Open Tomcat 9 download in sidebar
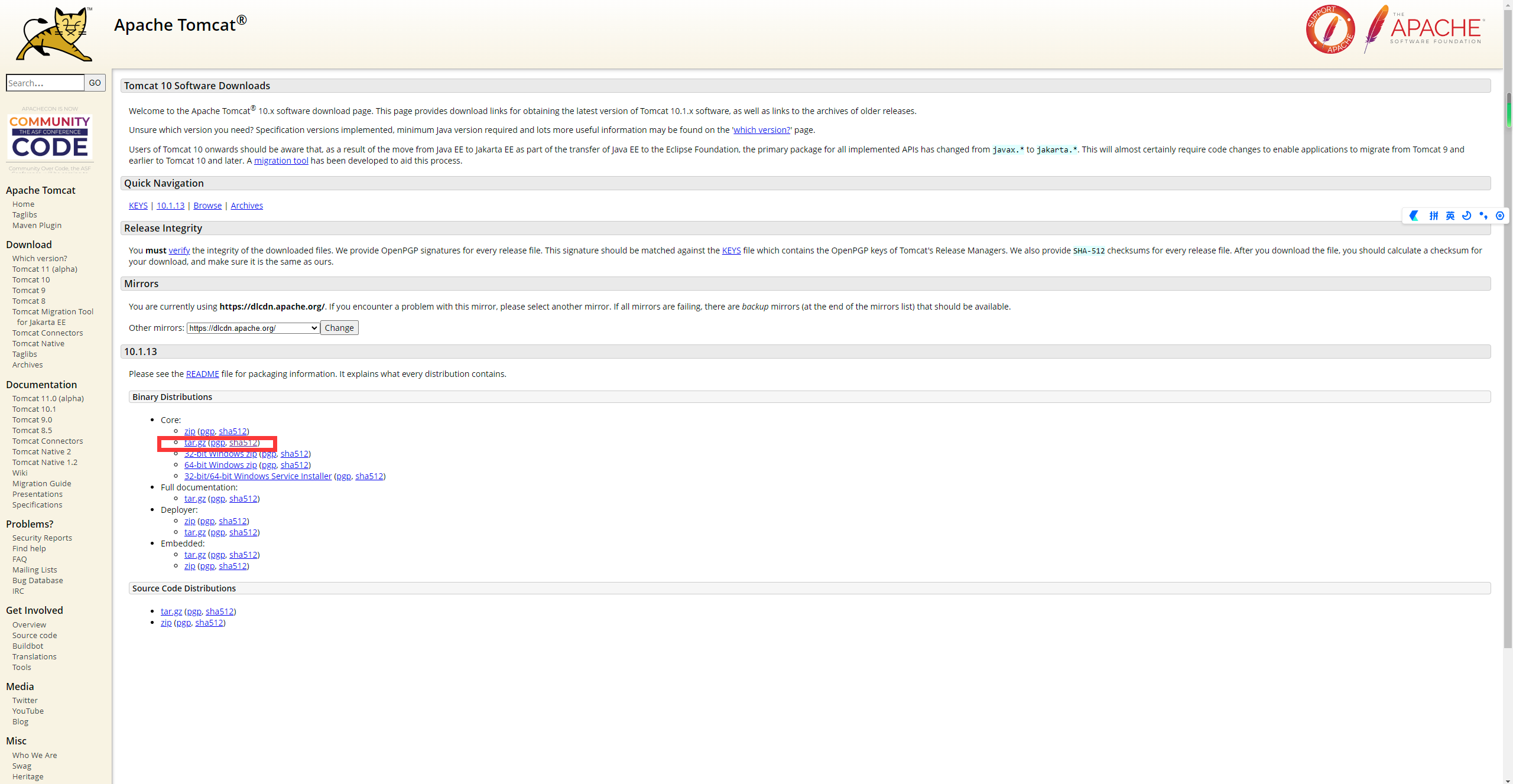This screenshot has height=784, width=1513. click(x=28, y=290)
